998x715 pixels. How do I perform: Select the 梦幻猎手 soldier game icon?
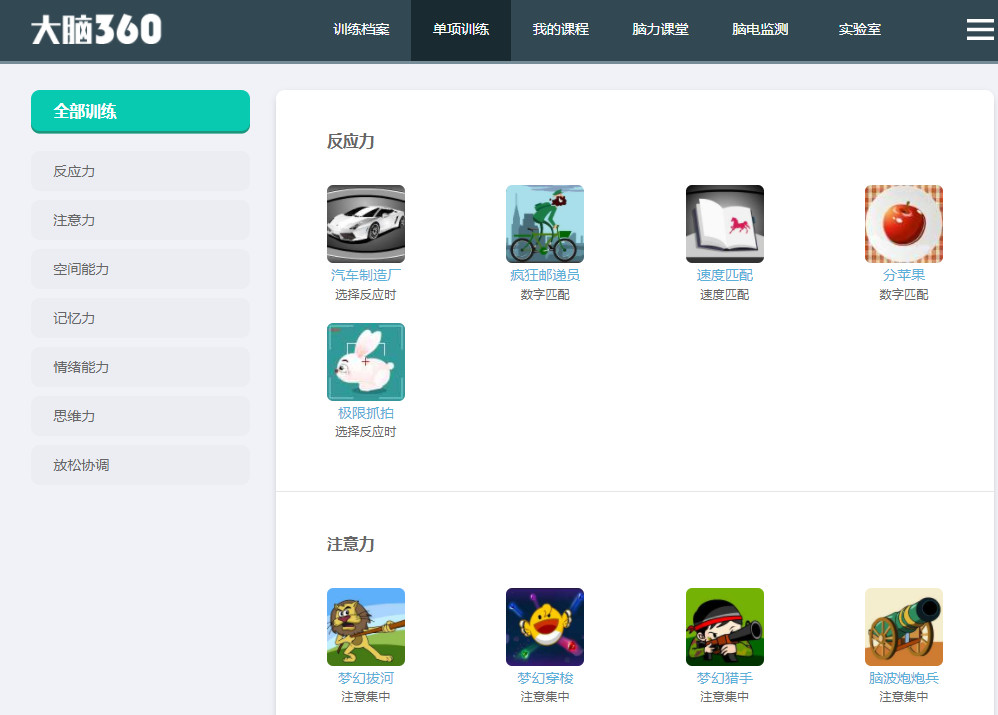(724, 626)
